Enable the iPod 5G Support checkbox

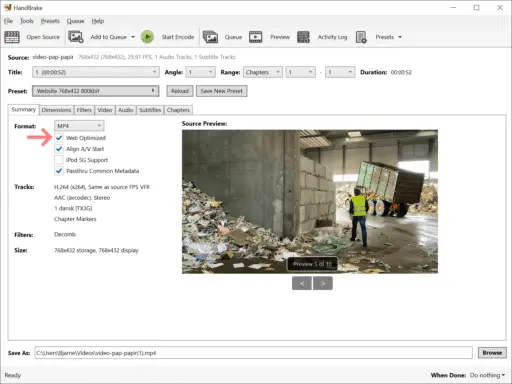(x=59, y=160)
